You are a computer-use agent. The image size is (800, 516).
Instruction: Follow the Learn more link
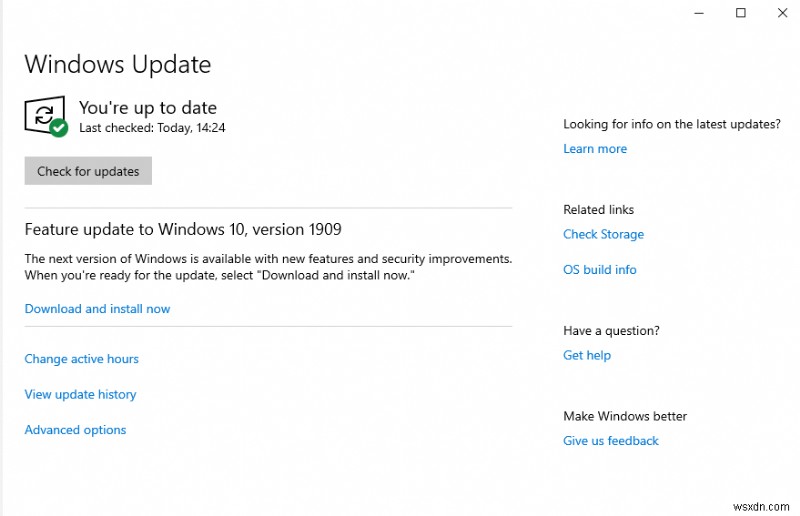(595, 149)
